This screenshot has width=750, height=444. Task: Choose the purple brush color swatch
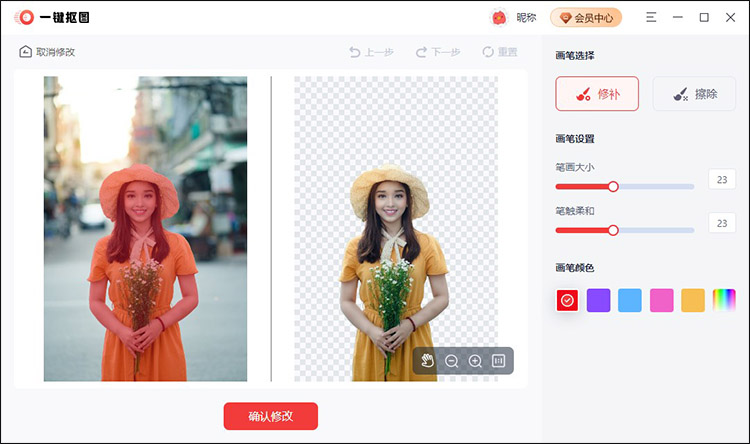[x=598, y=300]
